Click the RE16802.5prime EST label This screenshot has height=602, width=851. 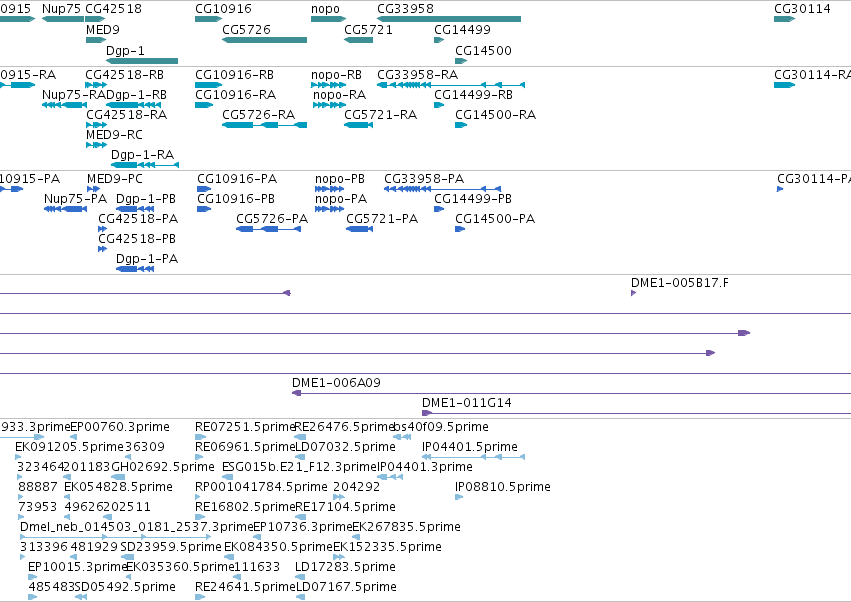[245, 507]
